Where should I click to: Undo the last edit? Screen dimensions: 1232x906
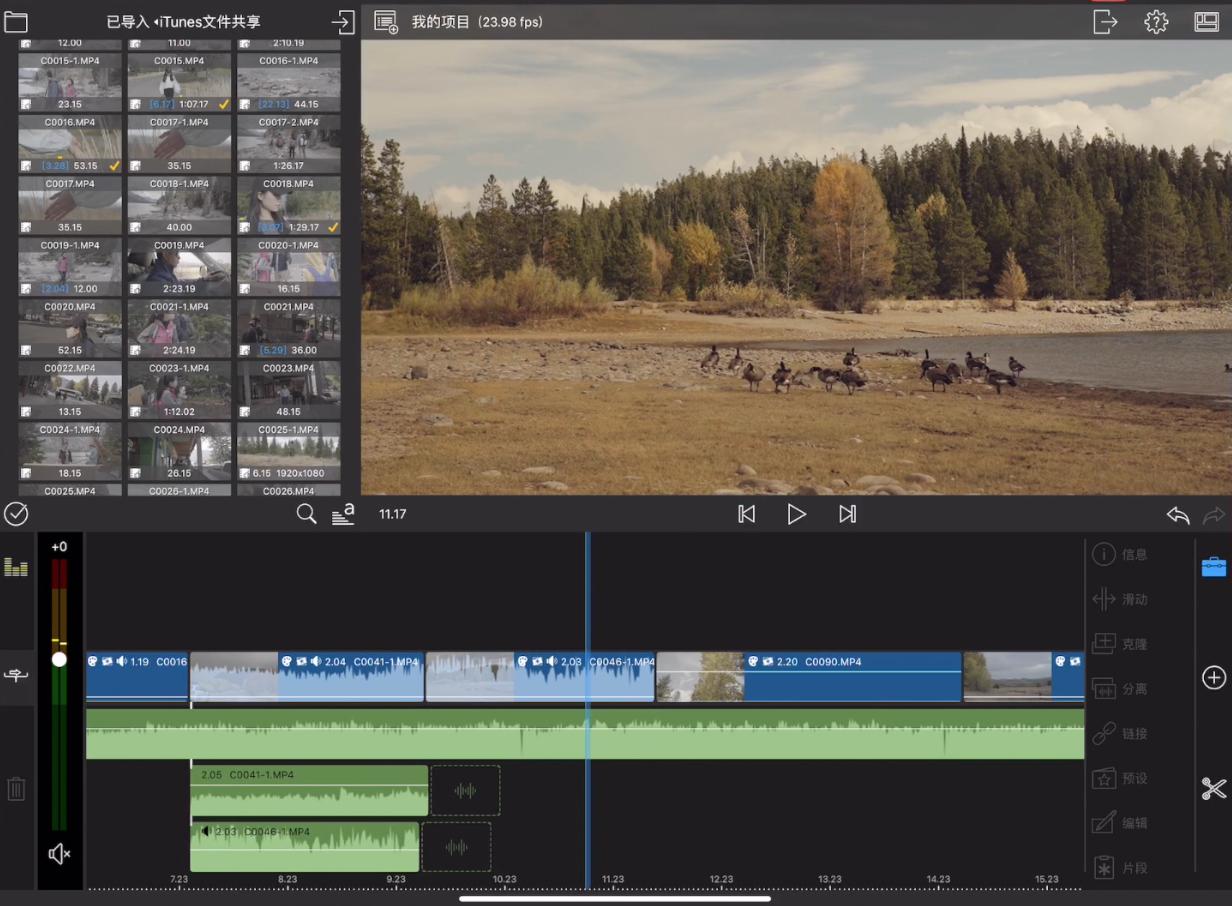(1178, 515)
